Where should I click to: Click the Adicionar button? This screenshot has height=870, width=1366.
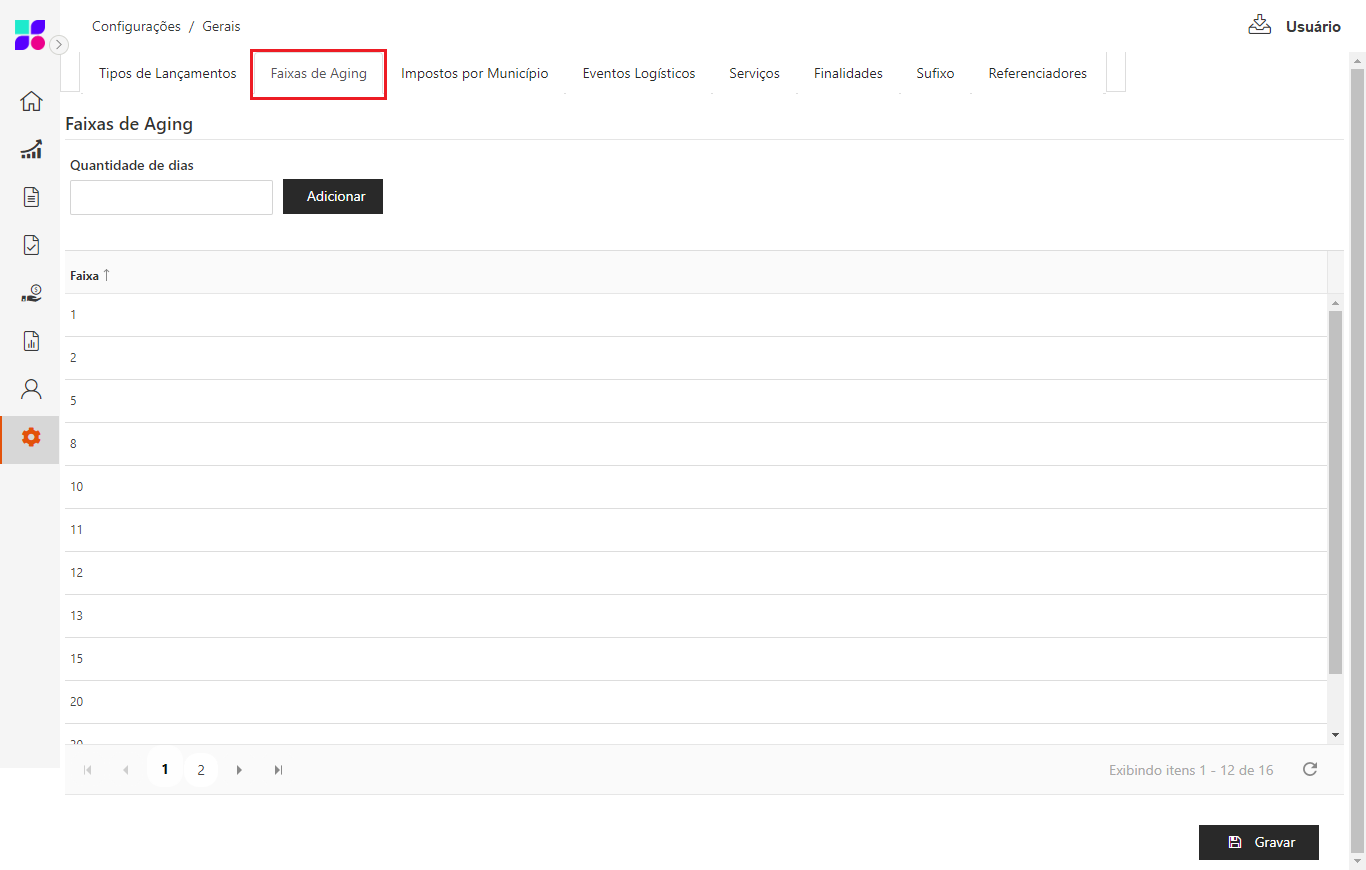pyautogui.click(x=333, y=197)
